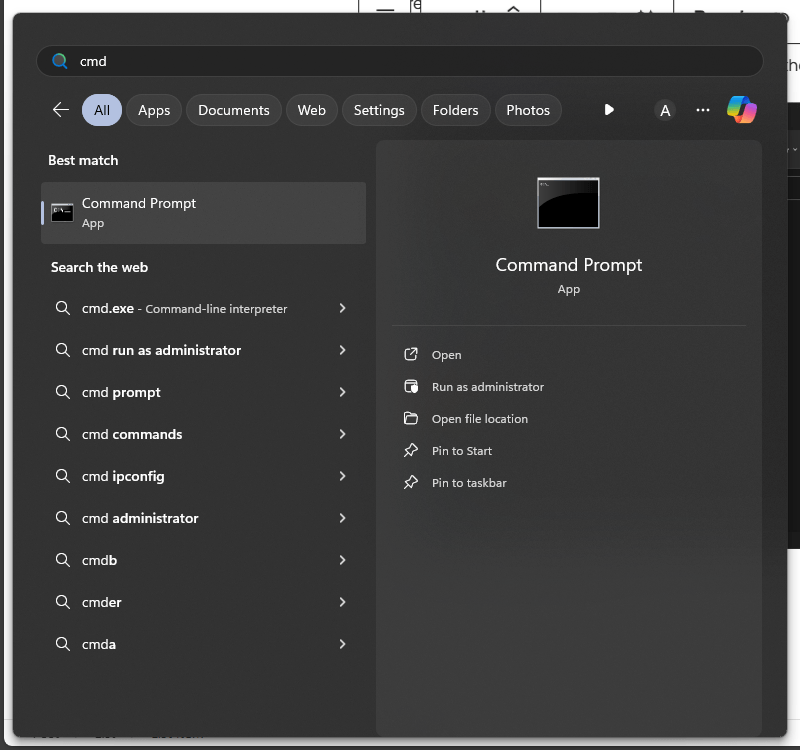Screen dimensions: 800x750
Task: Click magnifier icon beside cmder suggestion
Action: point(63,602)
